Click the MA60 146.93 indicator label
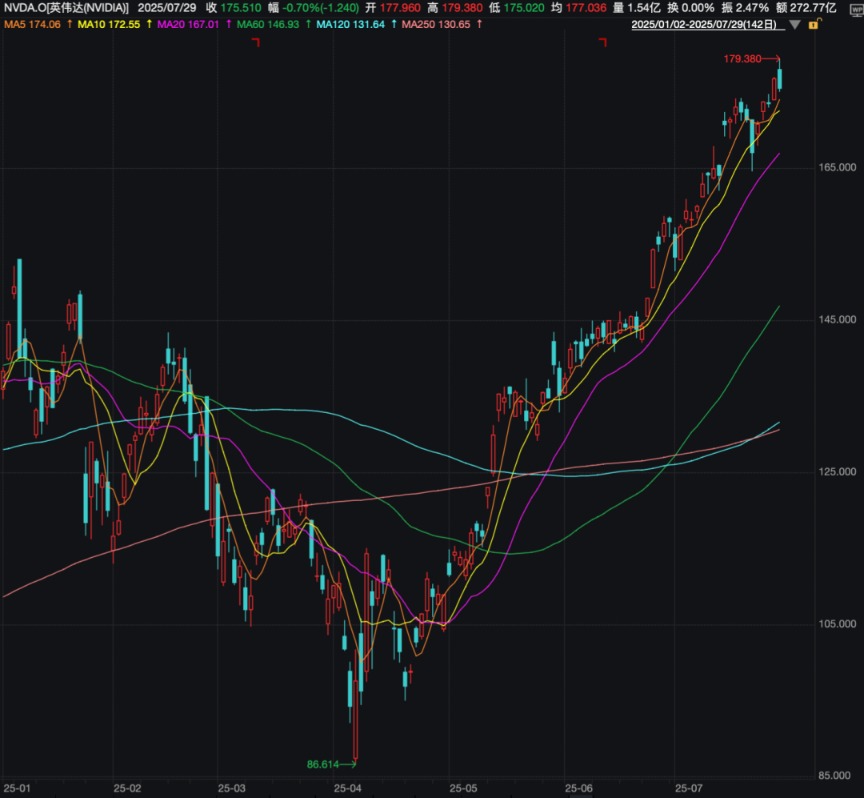The image size is (864, 798). pyautogui.click(x=268, y=25)
